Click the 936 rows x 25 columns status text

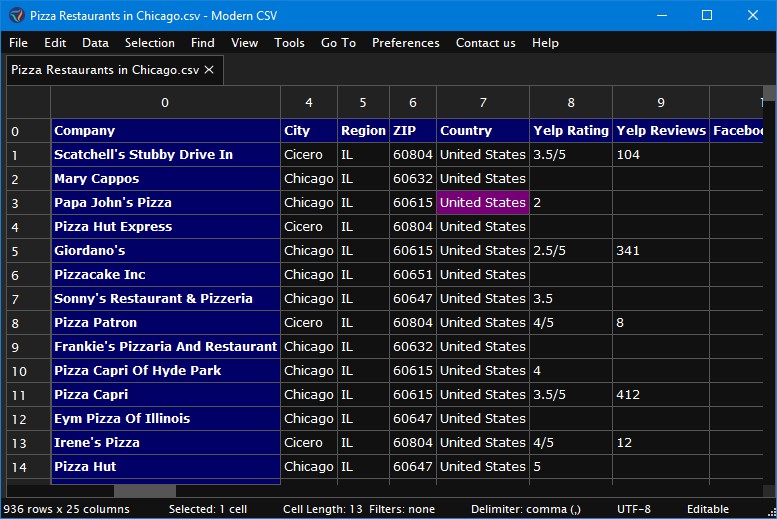pyautogui.click(x=66, y=509)
